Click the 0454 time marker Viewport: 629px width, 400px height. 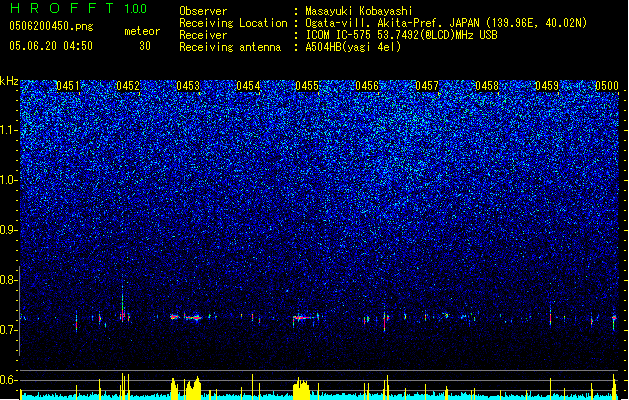[x=248, y=86]
